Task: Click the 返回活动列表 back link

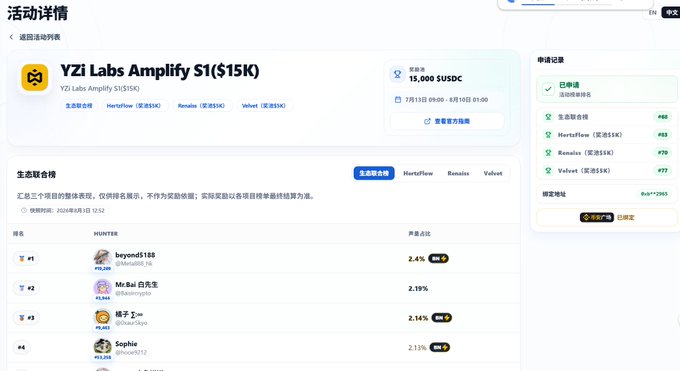Action: pos(39,37)
